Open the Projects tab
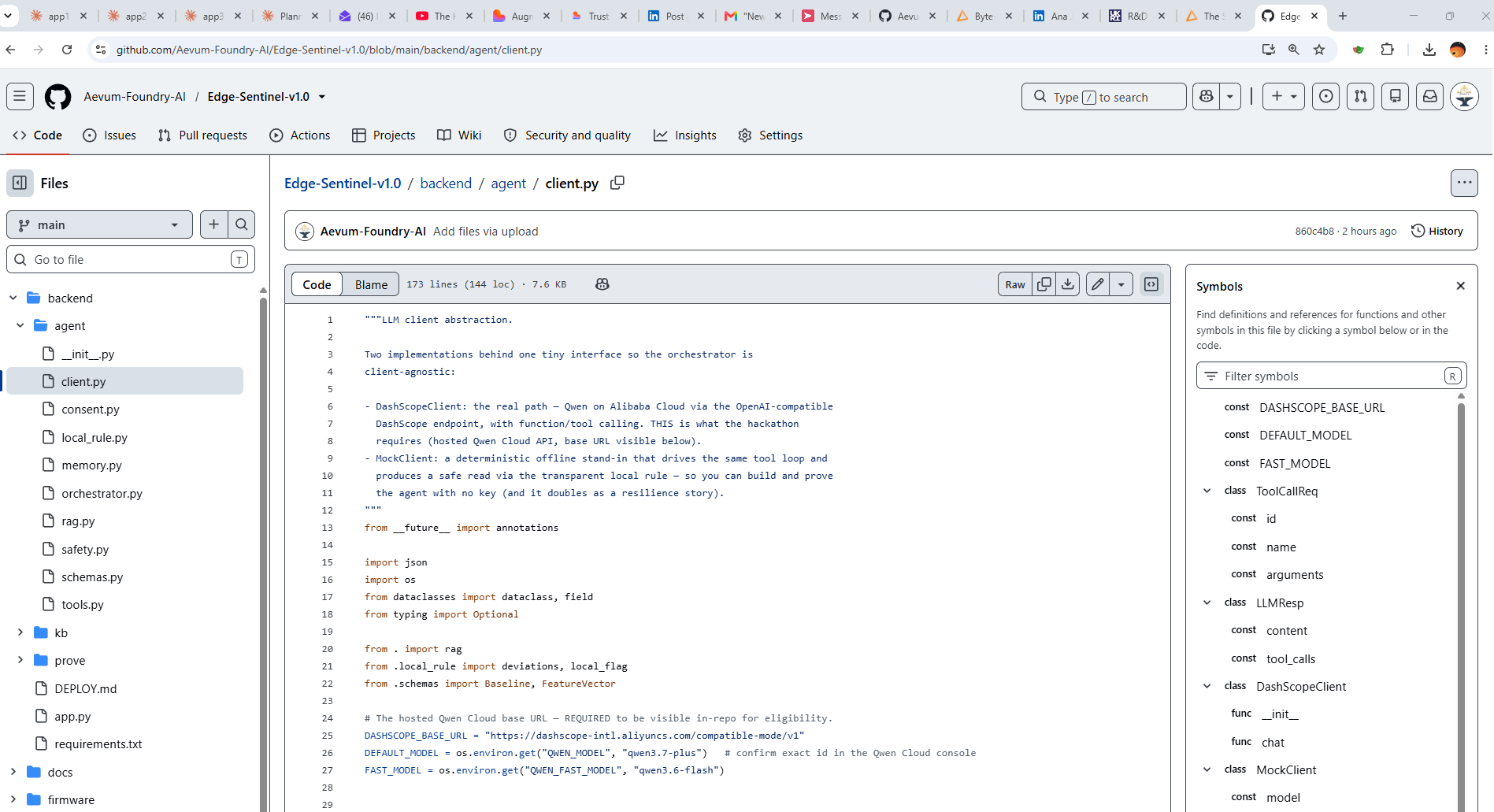This screenshot has width=1494, height=812. 384,135
